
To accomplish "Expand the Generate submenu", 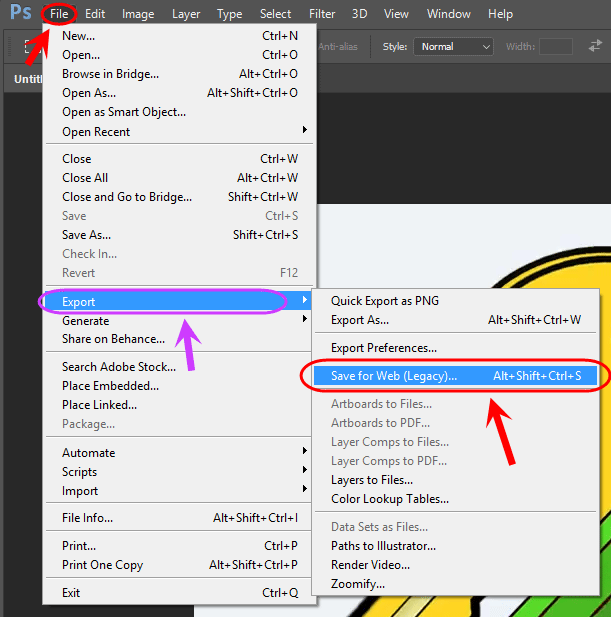I will [180, 321].
